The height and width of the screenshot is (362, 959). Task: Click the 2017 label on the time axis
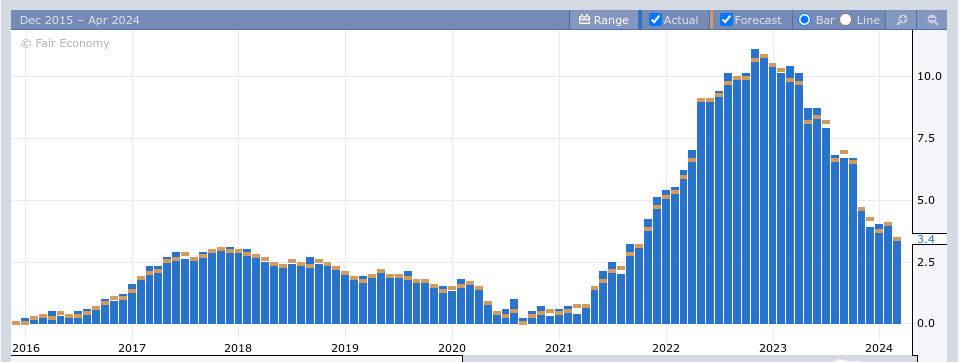pos(132,348)
